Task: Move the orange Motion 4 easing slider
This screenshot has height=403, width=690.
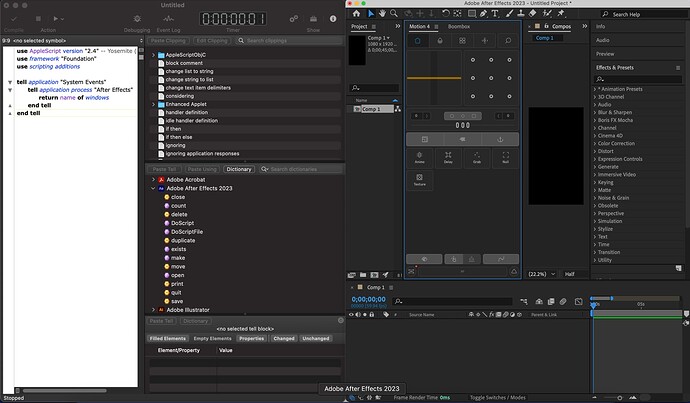Action: pos(434,78)
